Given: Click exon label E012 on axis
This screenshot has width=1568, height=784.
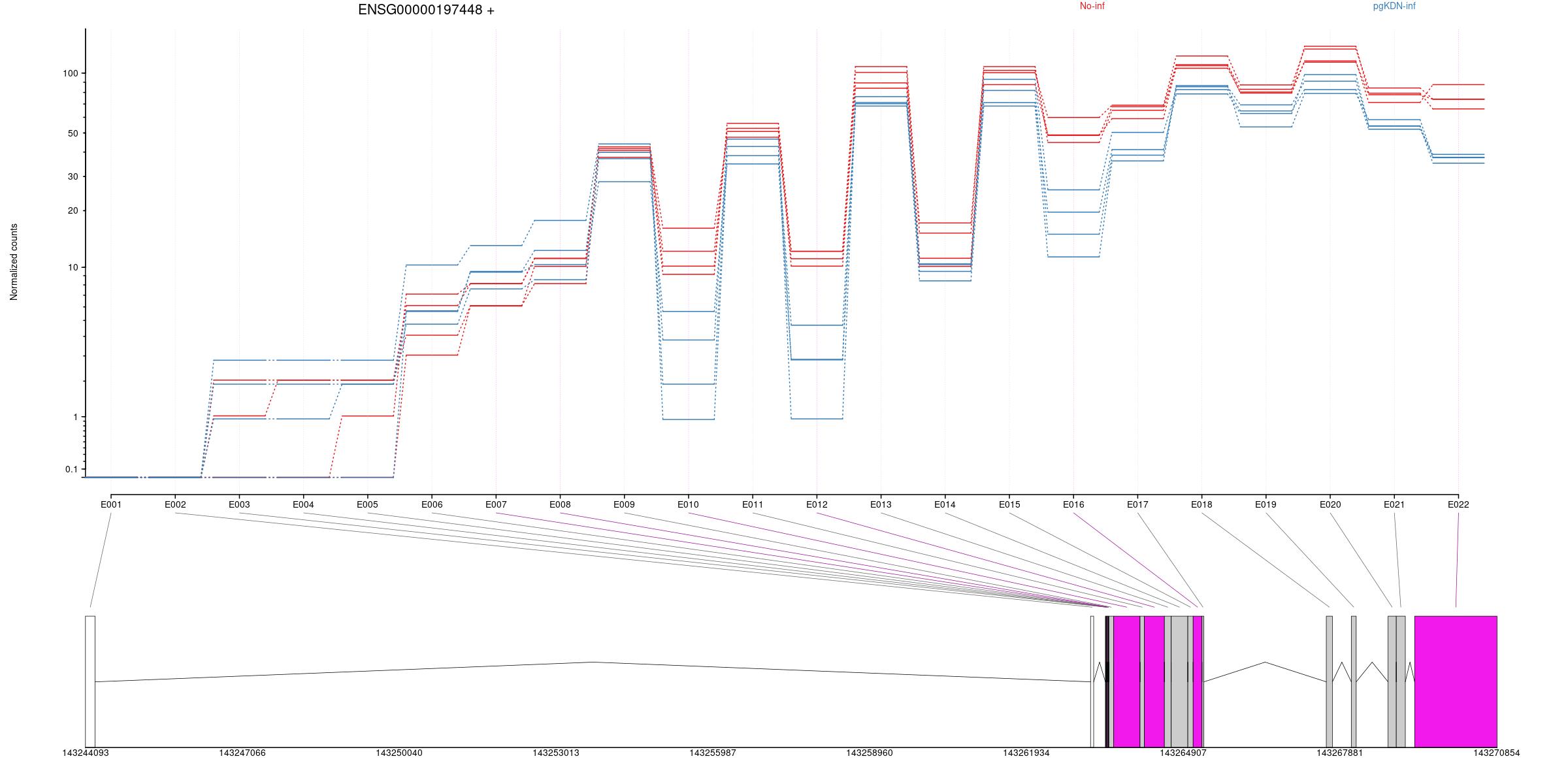Looking at the screenshot, I should pyautogui.click(x=817, y=504).
